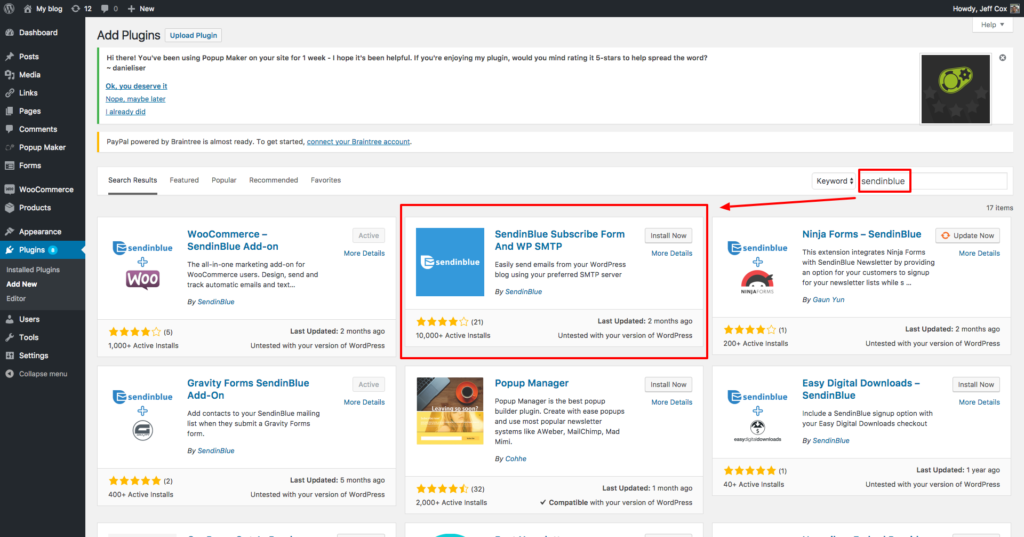1024x537 pixels.
Task: Click the Products box icon in sidebar
Action: (x=10, y=208)
